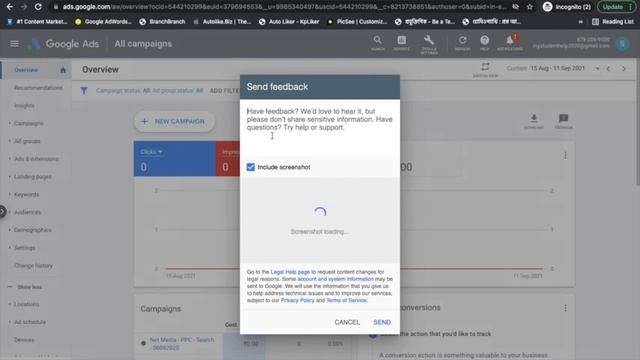This screenshot has width=640, height=360.
Task: Open Locations in the sidebar
Action: [x=27, y=304]
